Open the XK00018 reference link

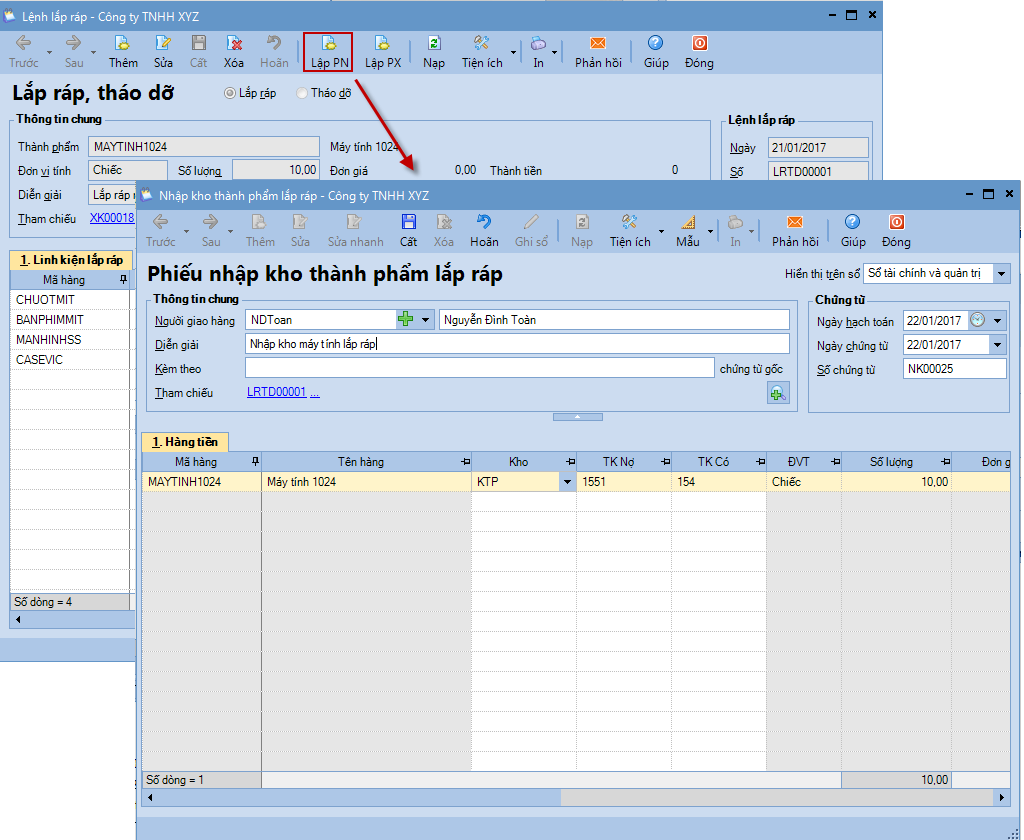pos(111,218)
